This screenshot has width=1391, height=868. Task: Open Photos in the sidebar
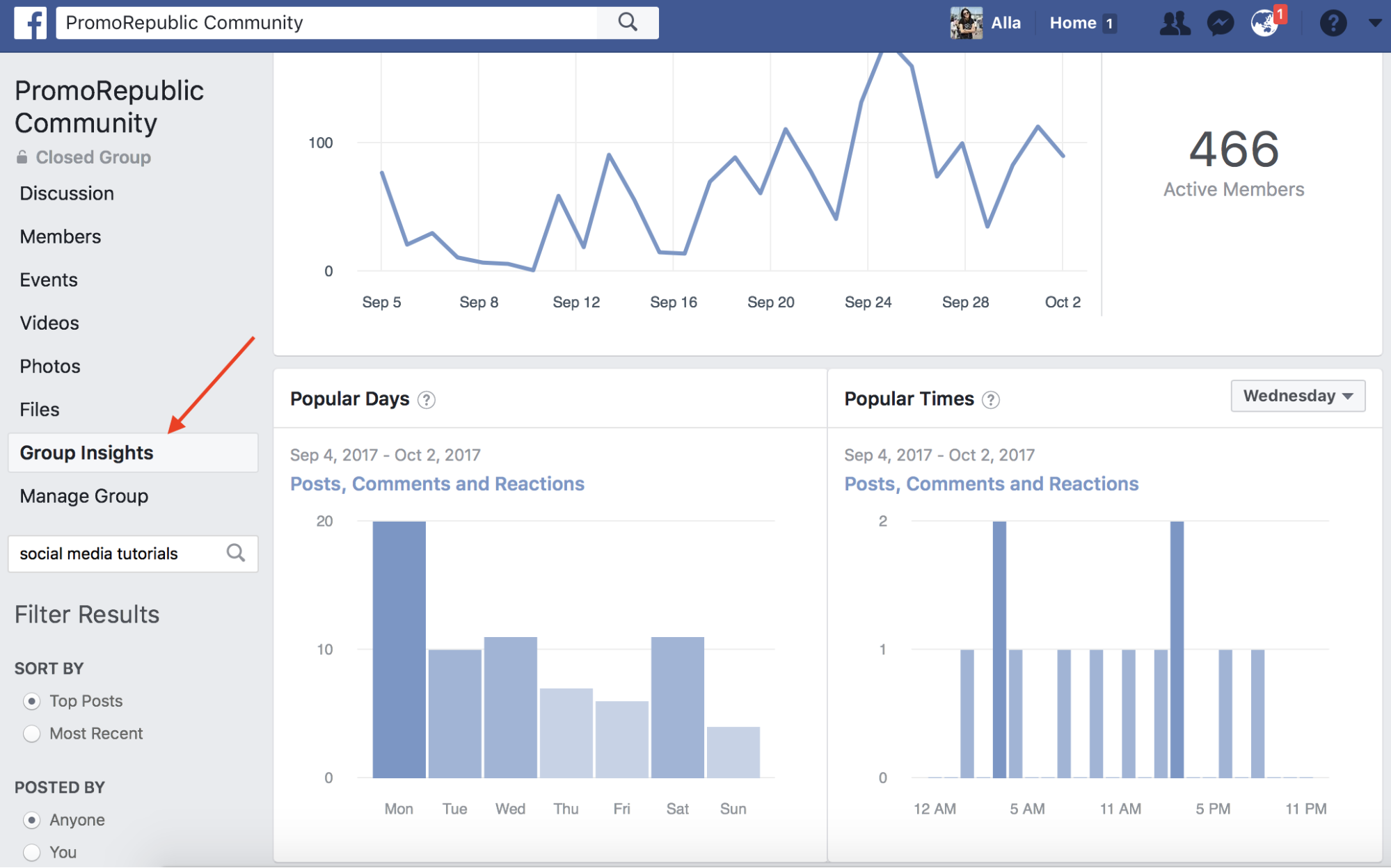tap(50, 366)
